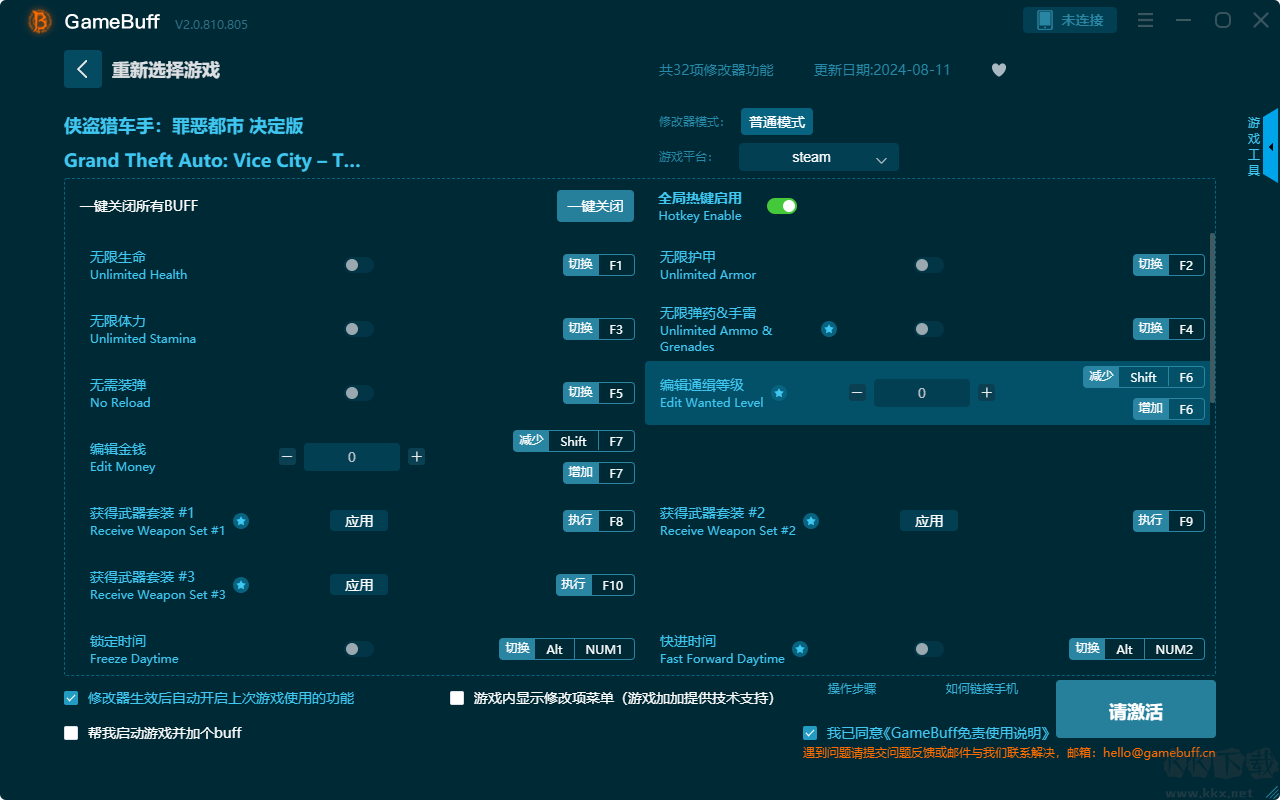The image size is (1280, 800).
Task: Turn on Unlimited Ammo & Grenades toggle
Action: pos(929,329)
